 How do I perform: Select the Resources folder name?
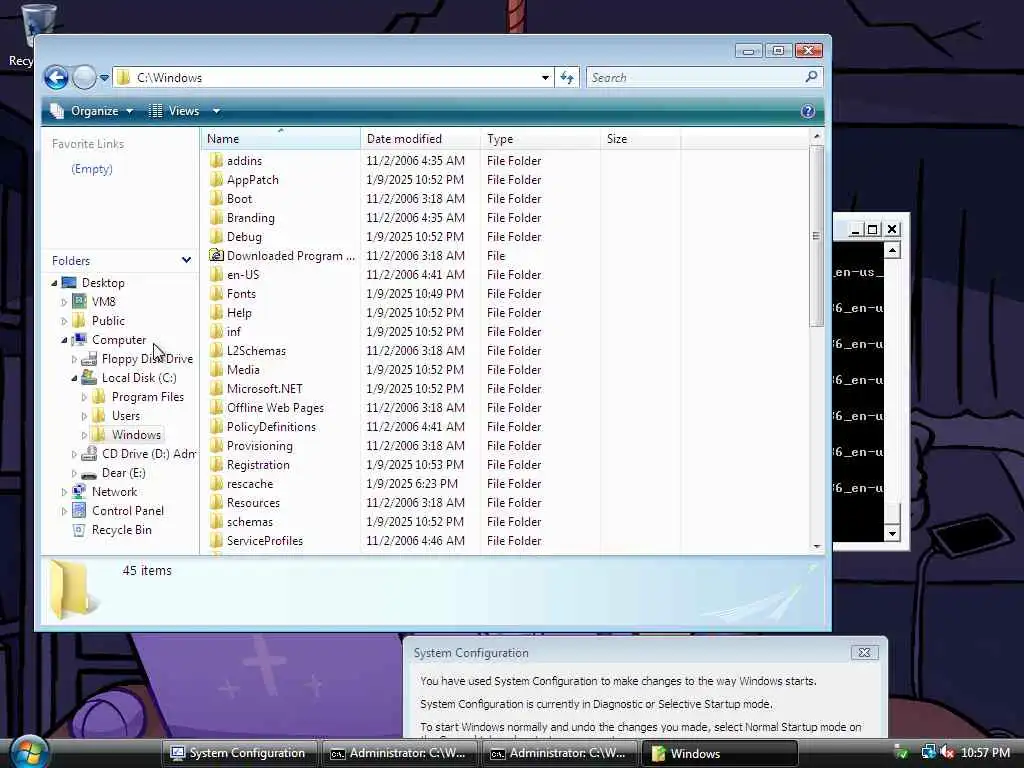tap(253, 503)
